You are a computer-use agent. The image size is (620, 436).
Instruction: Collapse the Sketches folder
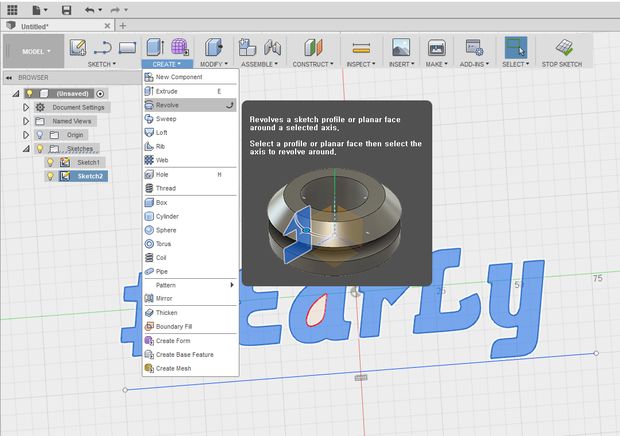pyautogui.click(x=27, y=148)
